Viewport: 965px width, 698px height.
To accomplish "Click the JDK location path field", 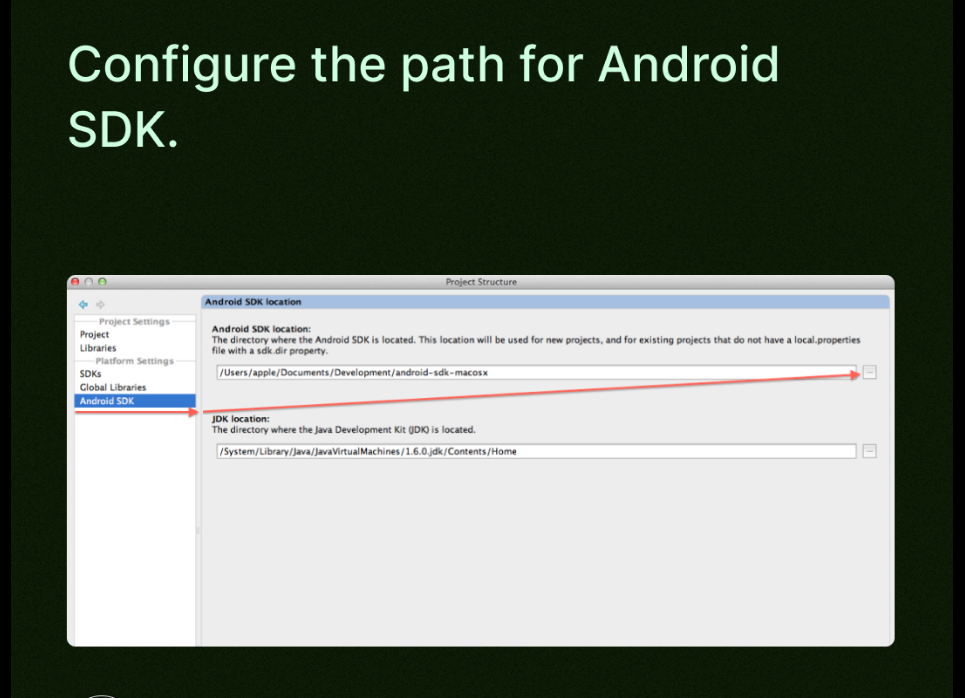I will 536,451.
